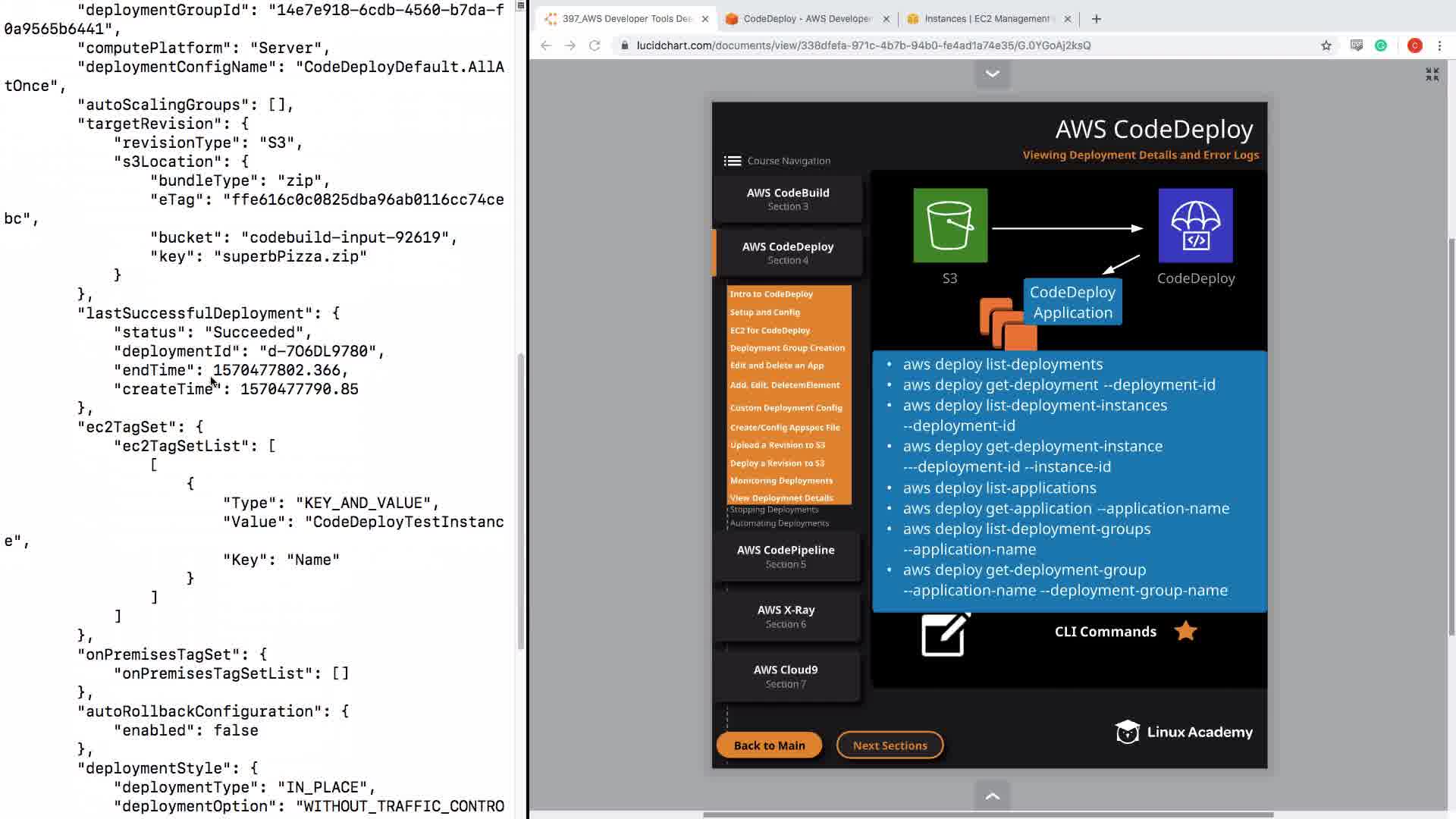Click the edit note pencil icon
The width and height of the screenshot is (1456, 819).
pos(945,634)
